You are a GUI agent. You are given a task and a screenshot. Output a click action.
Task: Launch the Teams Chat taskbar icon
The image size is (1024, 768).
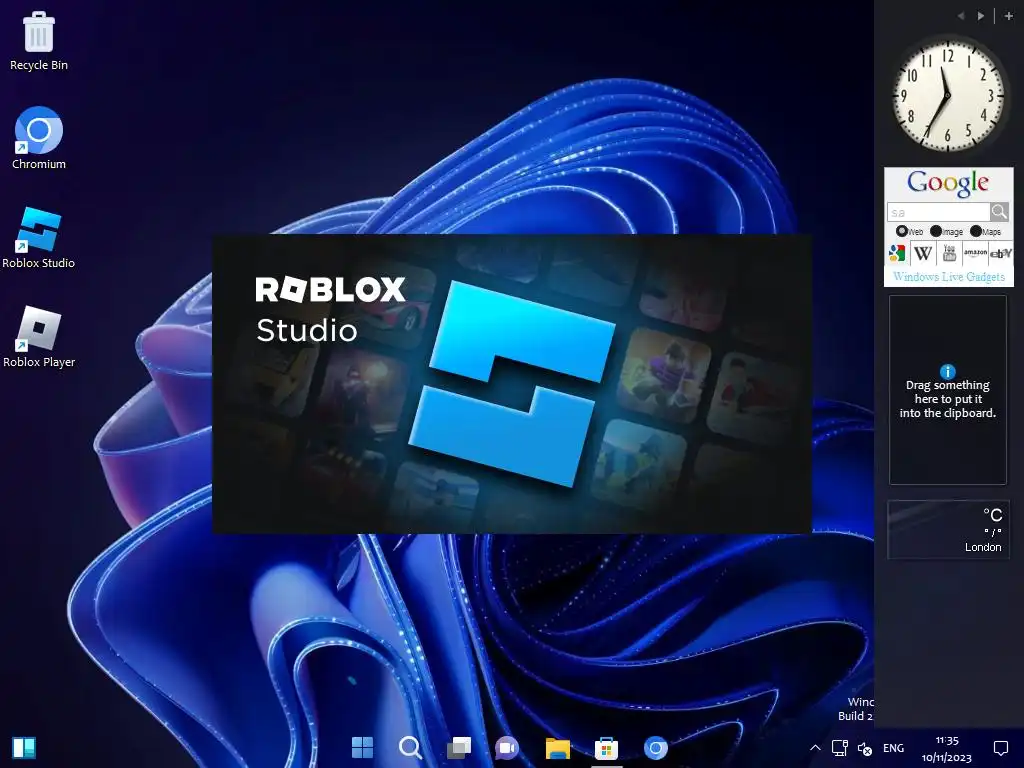coord(507,747)
